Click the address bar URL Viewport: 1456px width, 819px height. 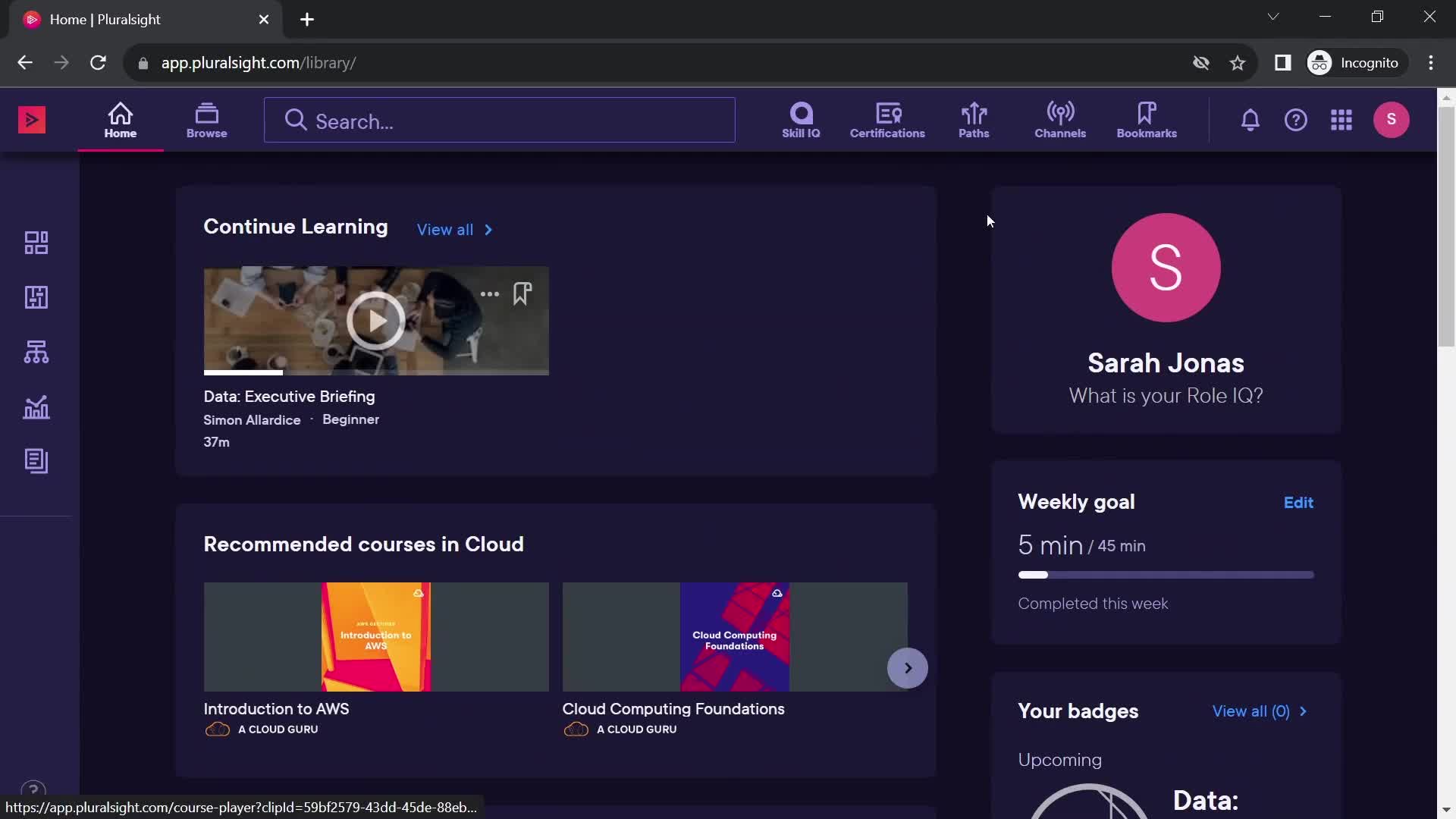point(259,63)
